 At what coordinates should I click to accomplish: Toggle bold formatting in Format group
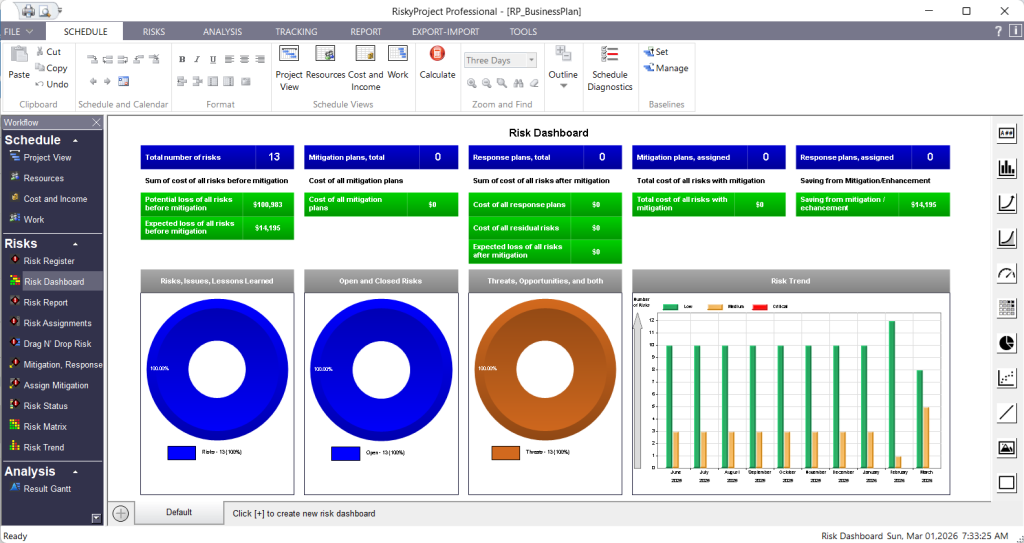pos(182,59)
